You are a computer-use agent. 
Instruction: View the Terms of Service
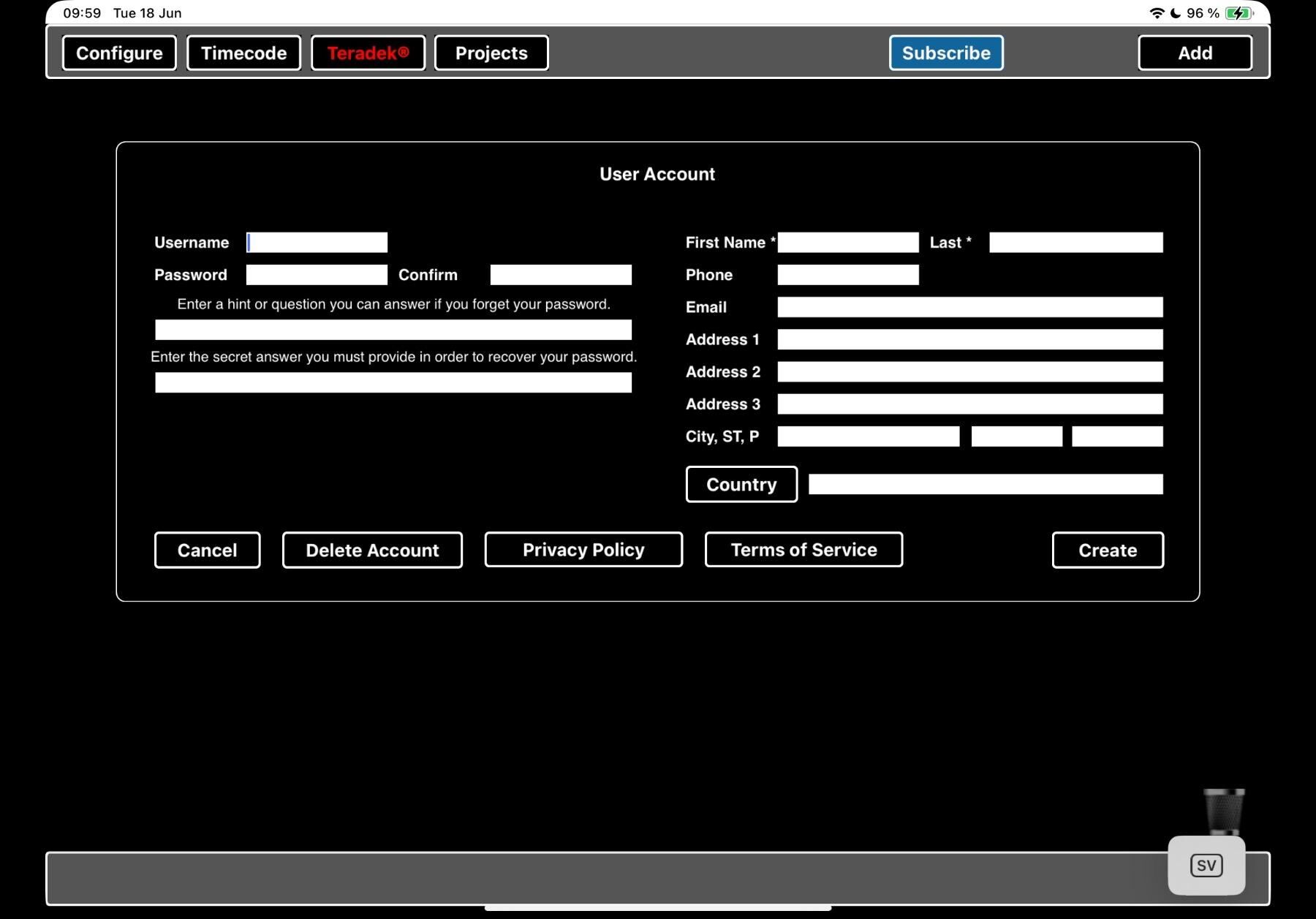tap(803, 549)
